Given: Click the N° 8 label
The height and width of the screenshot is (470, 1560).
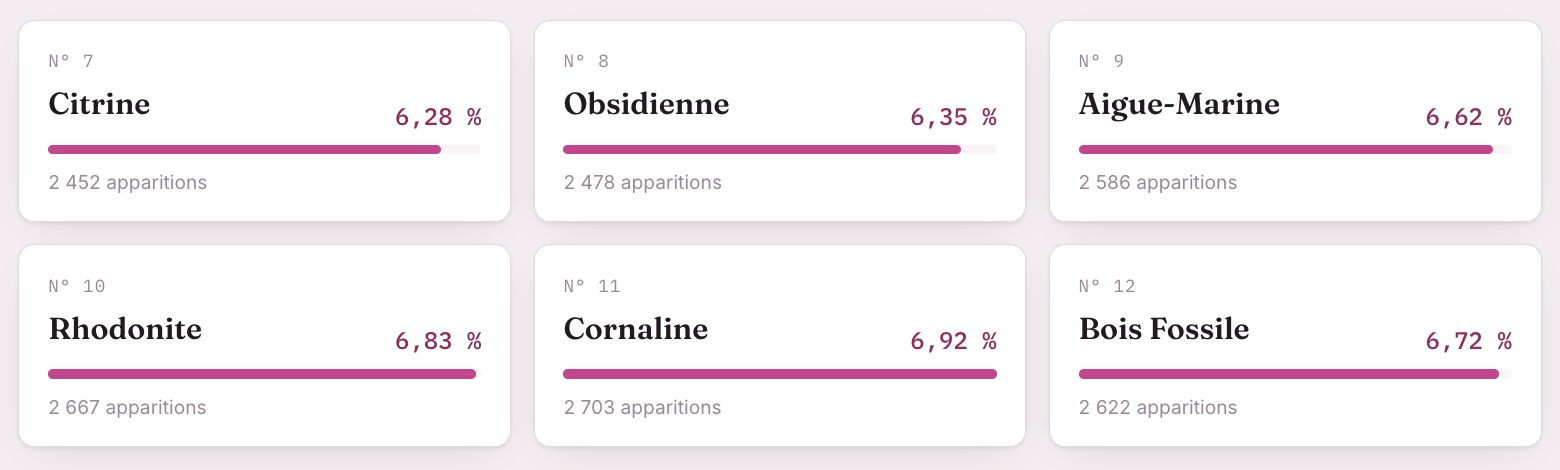Looking at the screenshot, I should click(586, 62).
